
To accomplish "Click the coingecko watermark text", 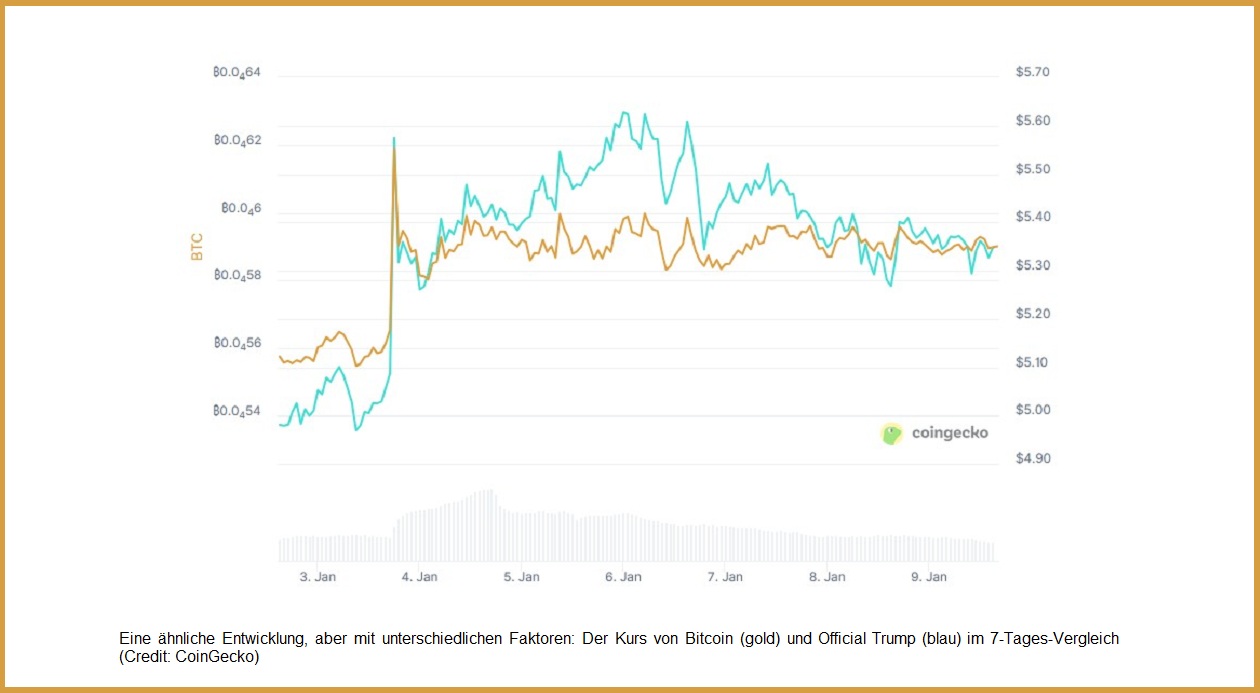I will pyautogui.click(x=949, y=433).
